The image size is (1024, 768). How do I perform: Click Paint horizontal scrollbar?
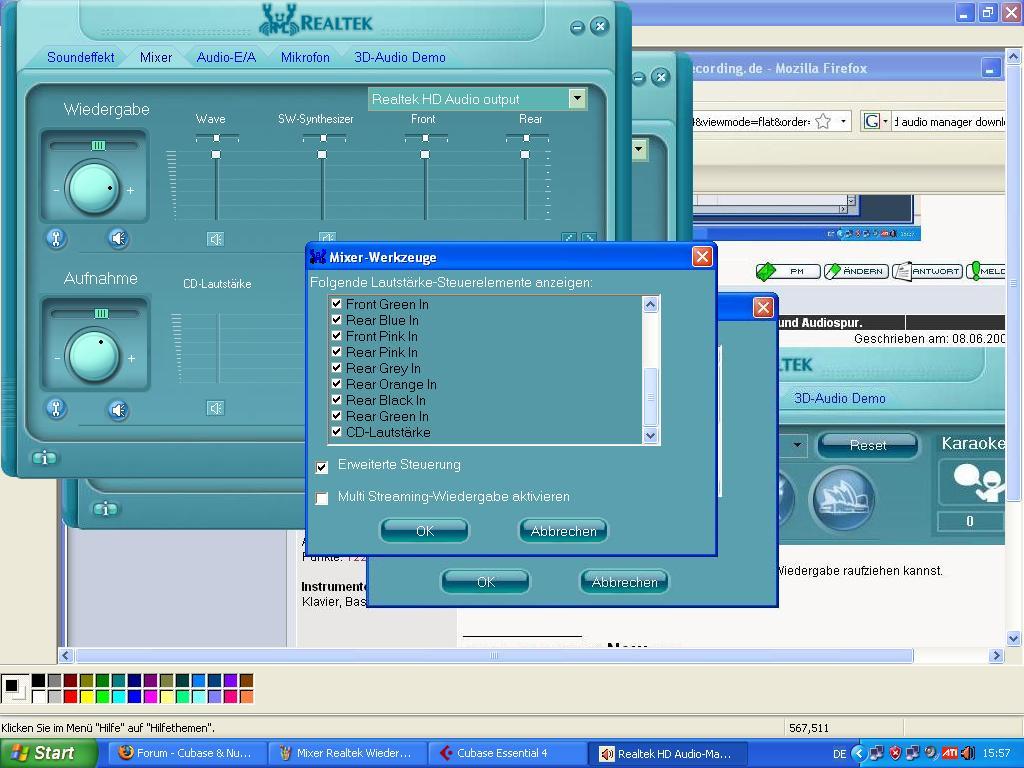(x=494, y=655)
